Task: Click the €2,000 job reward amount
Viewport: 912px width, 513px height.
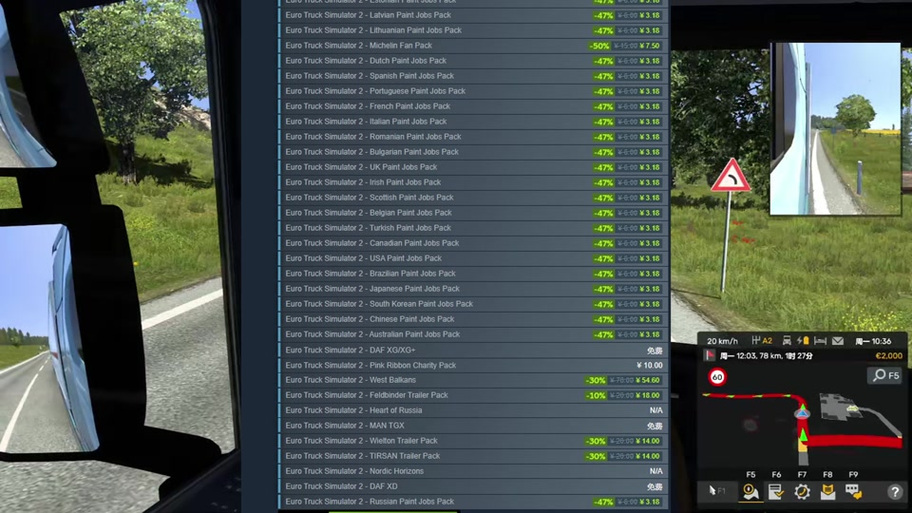Action: pyautogui.click(x=889, y=355)
